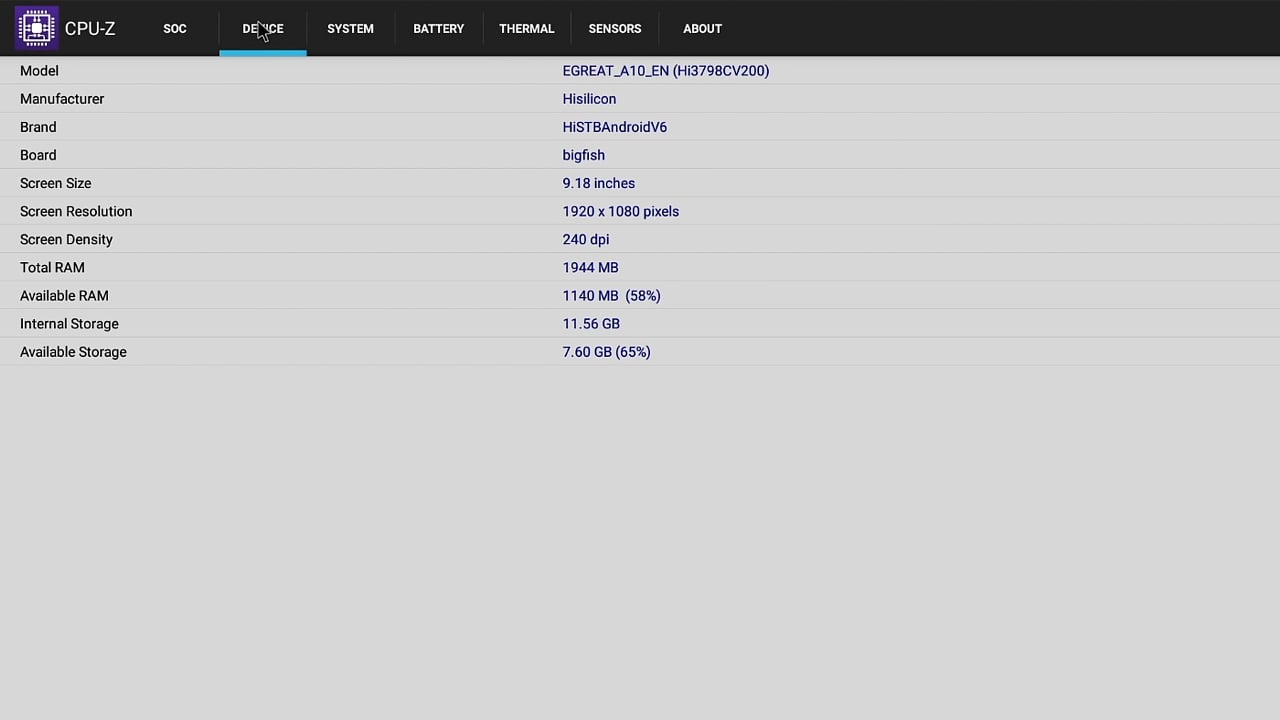Switch to the SYSTEM tab
The image size is (1280, 720).
click(350, 28)
